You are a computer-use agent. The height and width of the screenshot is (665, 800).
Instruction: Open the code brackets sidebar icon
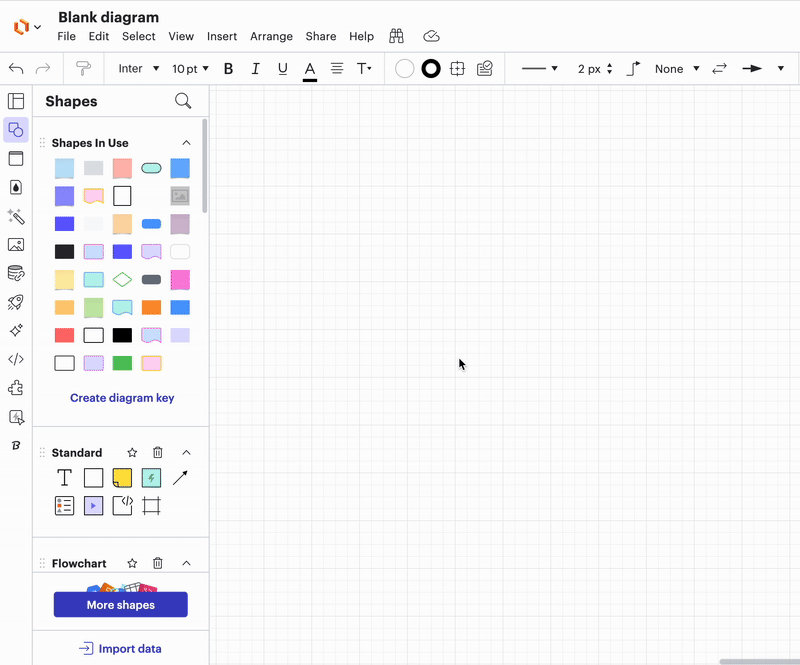(x=16, y=359)
